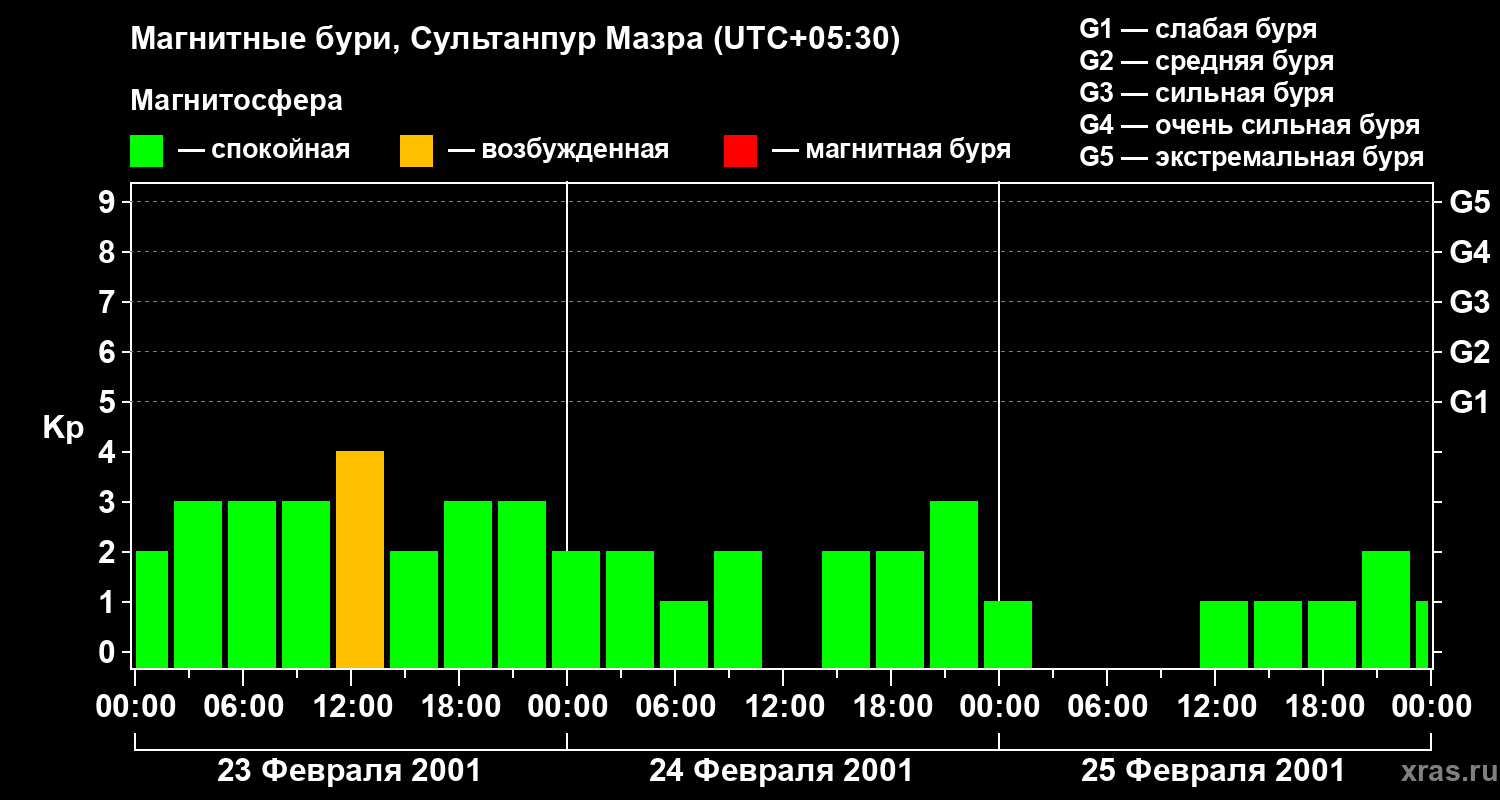Click the 'Магнитосфера' heading

[x=236, y=101]
